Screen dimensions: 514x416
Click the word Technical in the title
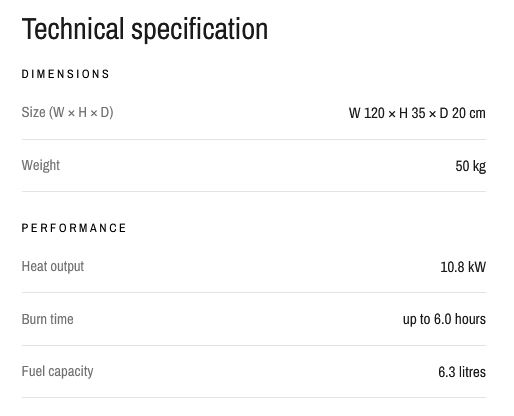pos(73,29)
